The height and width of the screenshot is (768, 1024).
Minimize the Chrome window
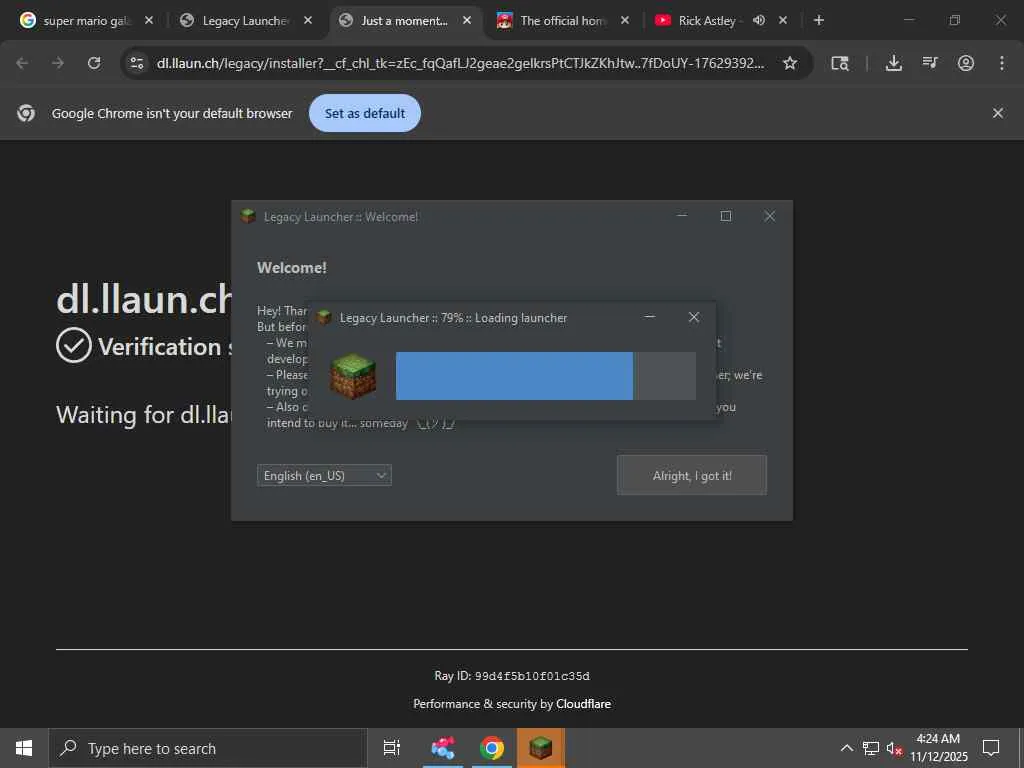[908, 20]
